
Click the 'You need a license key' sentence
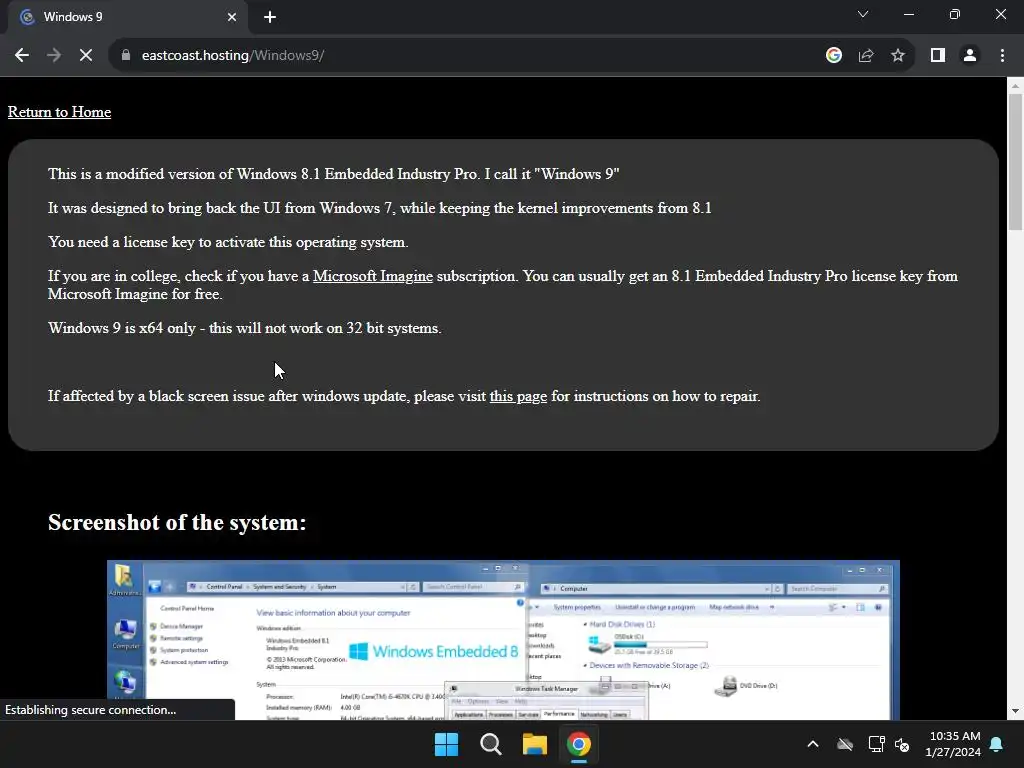[228, 242]
